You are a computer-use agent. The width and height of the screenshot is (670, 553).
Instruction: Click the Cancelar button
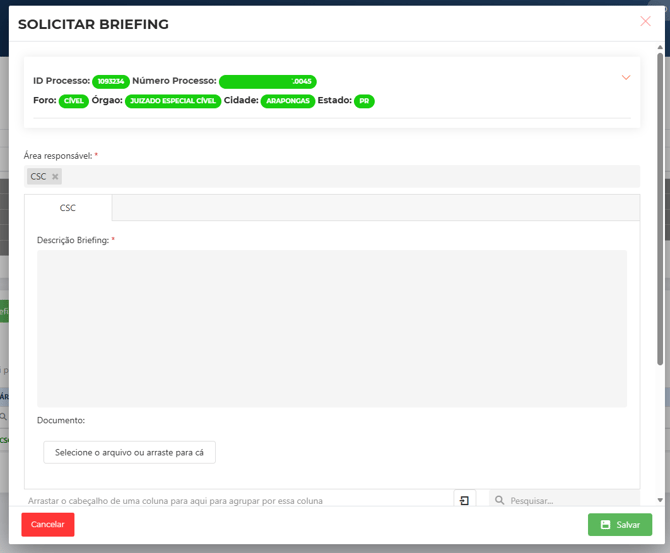[48, 524]
